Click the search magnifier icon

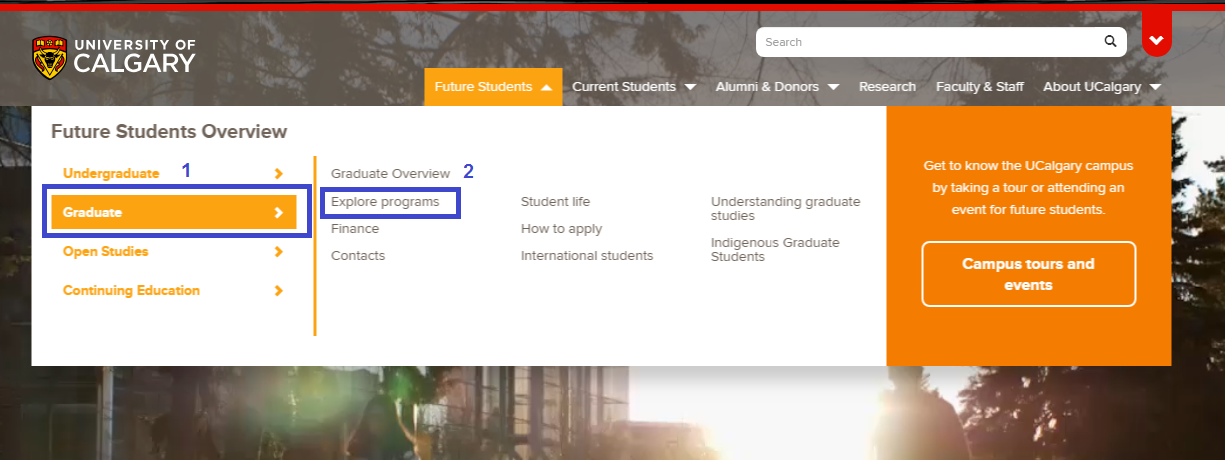click(1110, 42)
